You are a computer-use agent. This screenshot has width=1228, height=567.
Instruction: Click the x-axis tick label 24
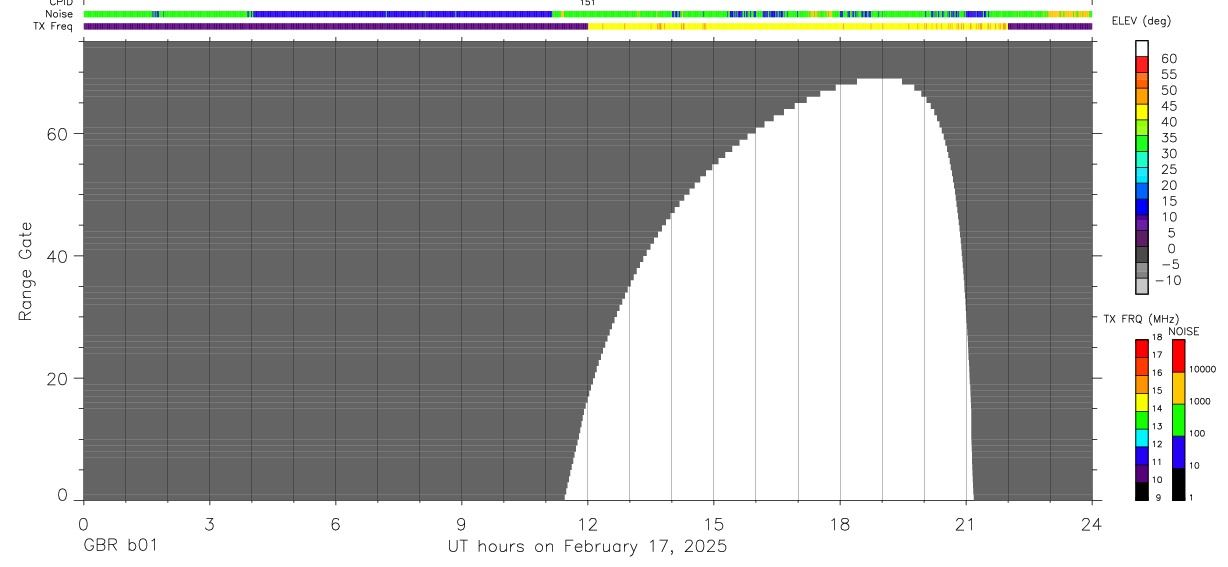click(x=1092, y=524)
